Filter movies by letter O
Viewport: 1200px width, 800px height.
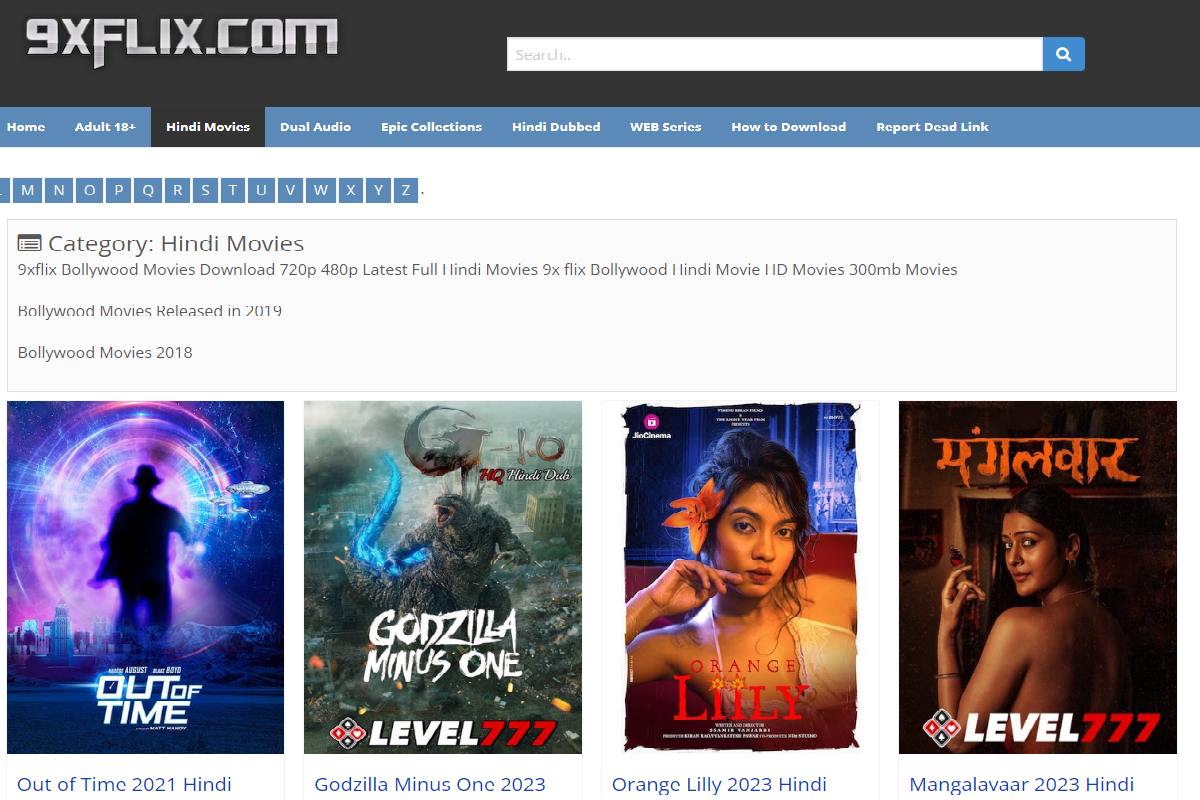pos(90,190)
